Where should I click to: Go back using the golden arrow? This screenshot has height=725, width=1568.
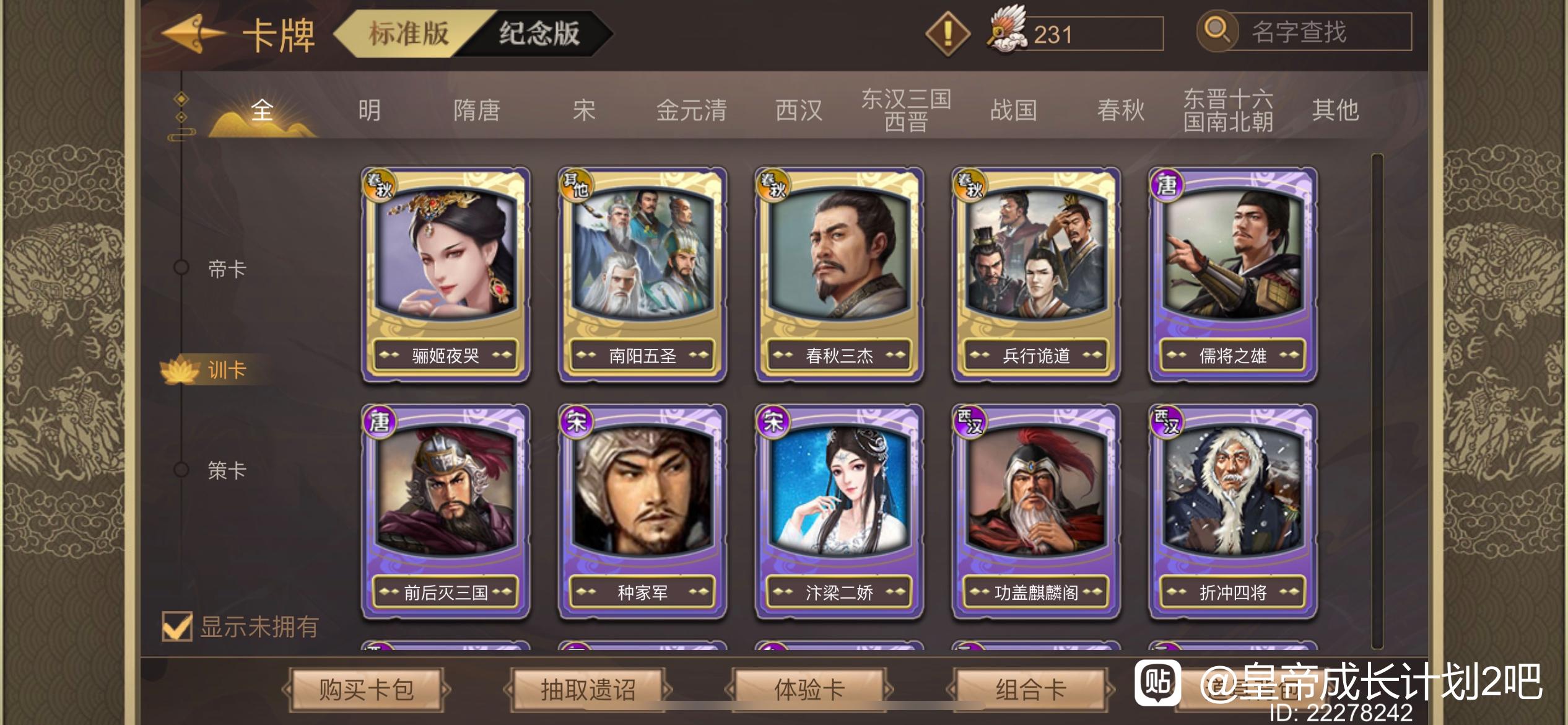[193, 33]
